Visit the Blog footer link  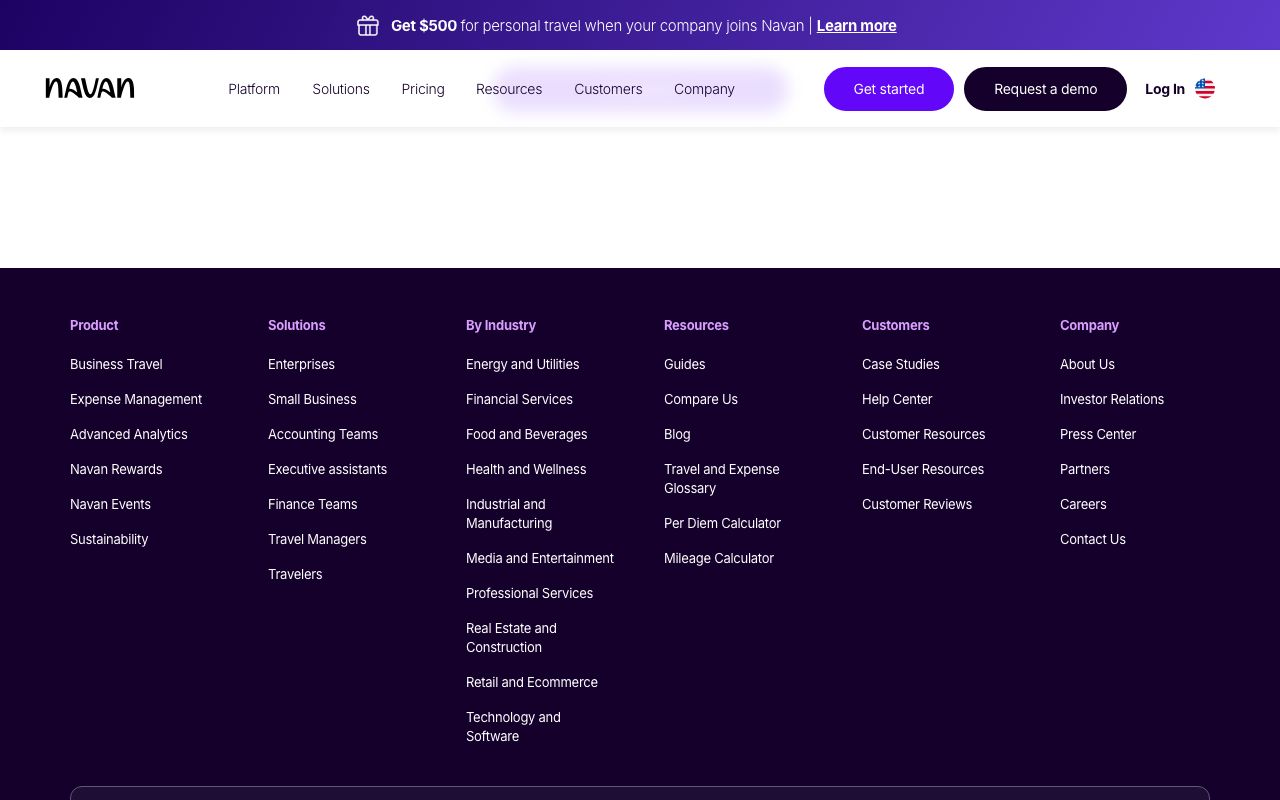677,435
